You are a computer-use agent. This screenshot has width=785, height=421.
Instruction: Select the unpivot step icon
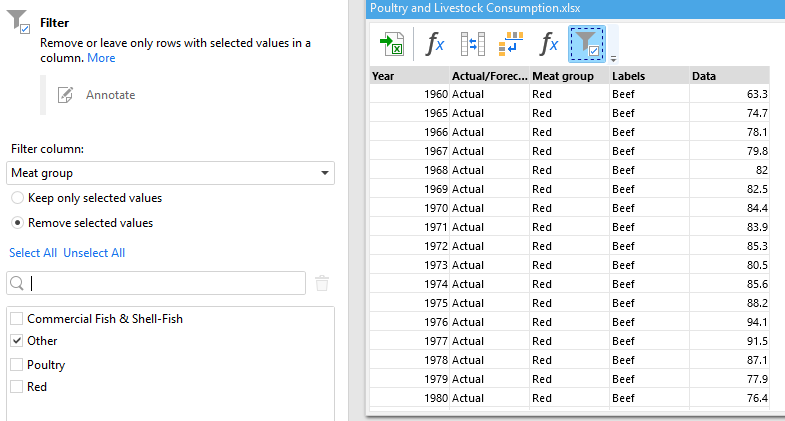511,44
